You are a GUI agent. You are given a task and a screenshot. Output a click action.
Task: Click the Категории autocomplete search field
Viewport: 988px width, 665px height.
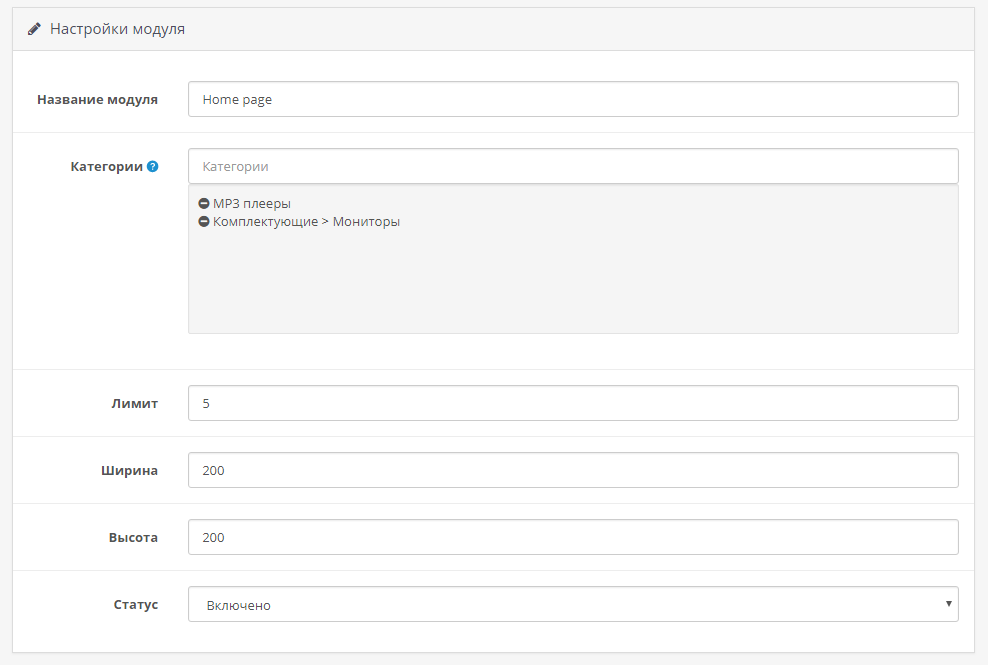pos(573,166)
